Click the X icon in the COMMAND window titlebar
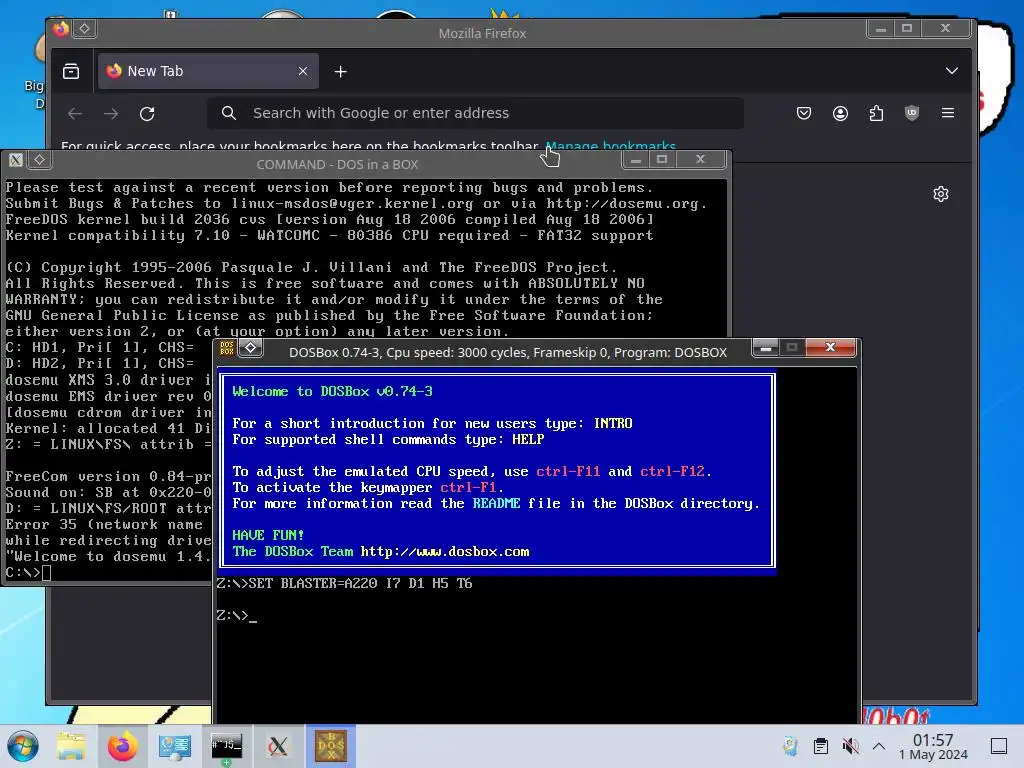 (x=16, y=160)
